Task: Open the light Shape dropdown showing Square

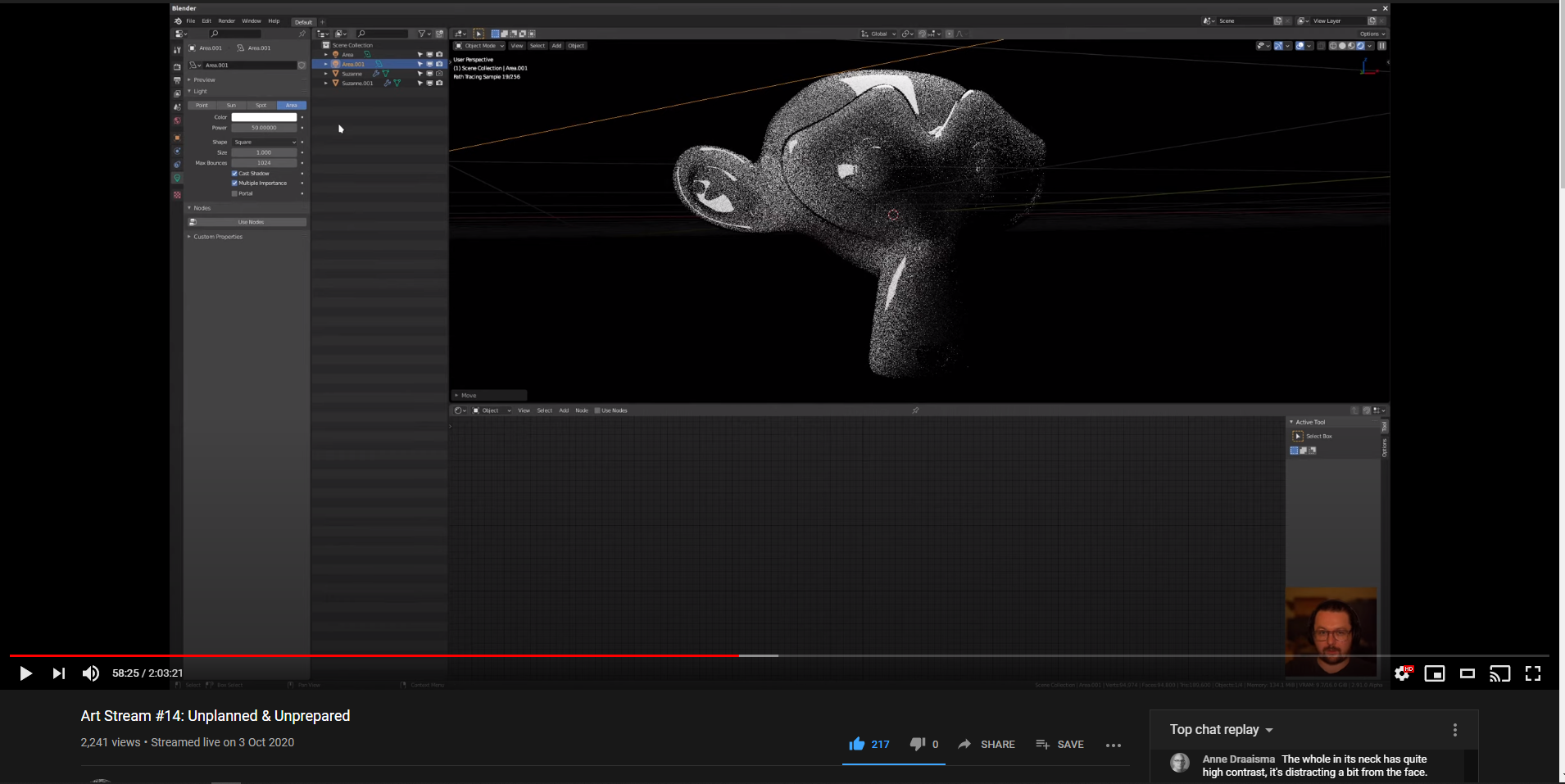Action: (264, 142)
